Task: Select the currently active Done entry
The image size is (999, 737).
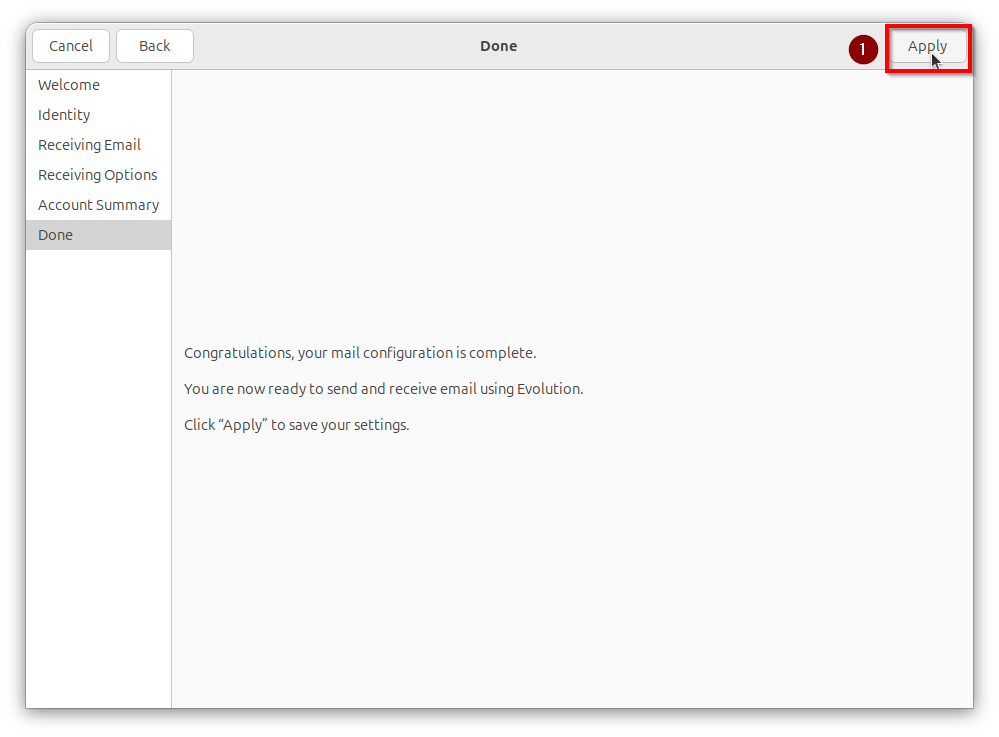Action: coord(55,235)
